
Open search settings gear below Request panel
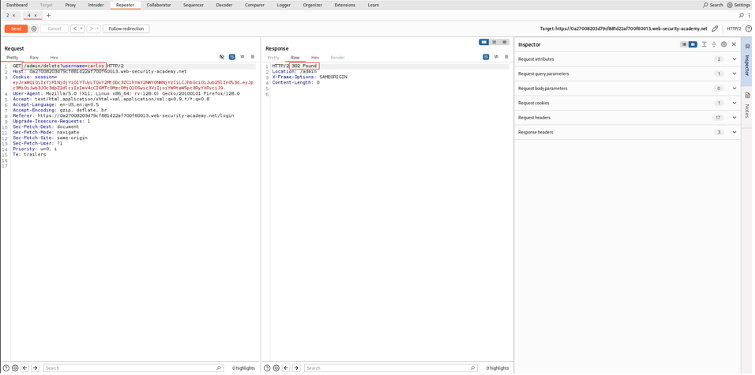click(x=15, y=368)
